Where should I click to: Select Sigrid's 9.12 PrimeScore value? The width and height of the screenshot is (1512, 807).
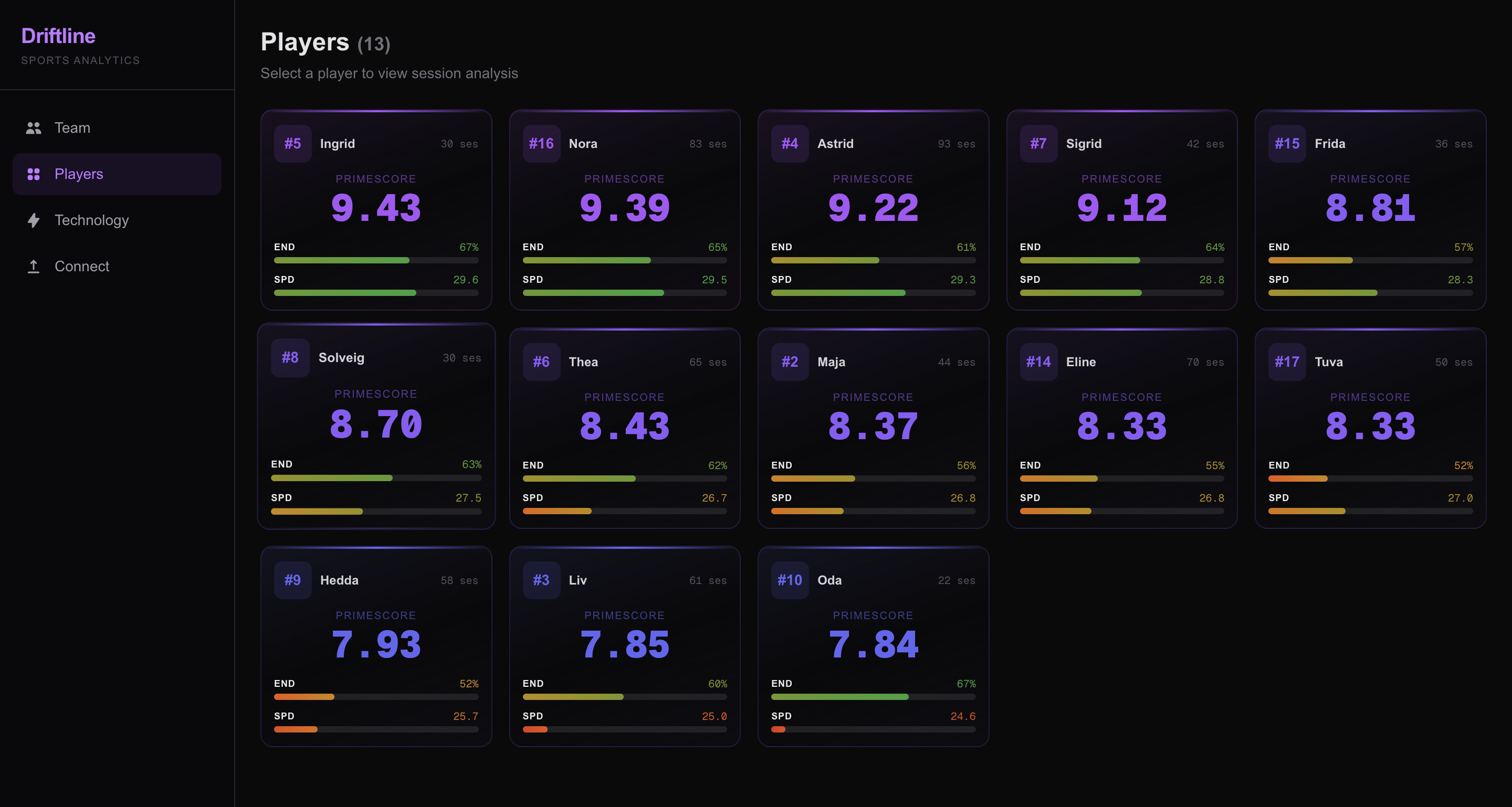coord(1121,208)
